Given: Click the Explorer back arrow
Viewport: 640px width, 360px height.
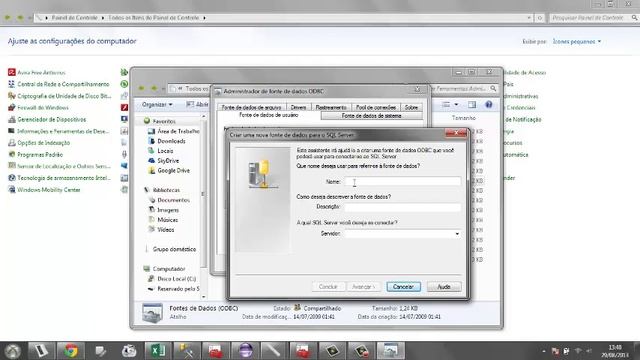Looking at the screenshot, I should 142,88.
